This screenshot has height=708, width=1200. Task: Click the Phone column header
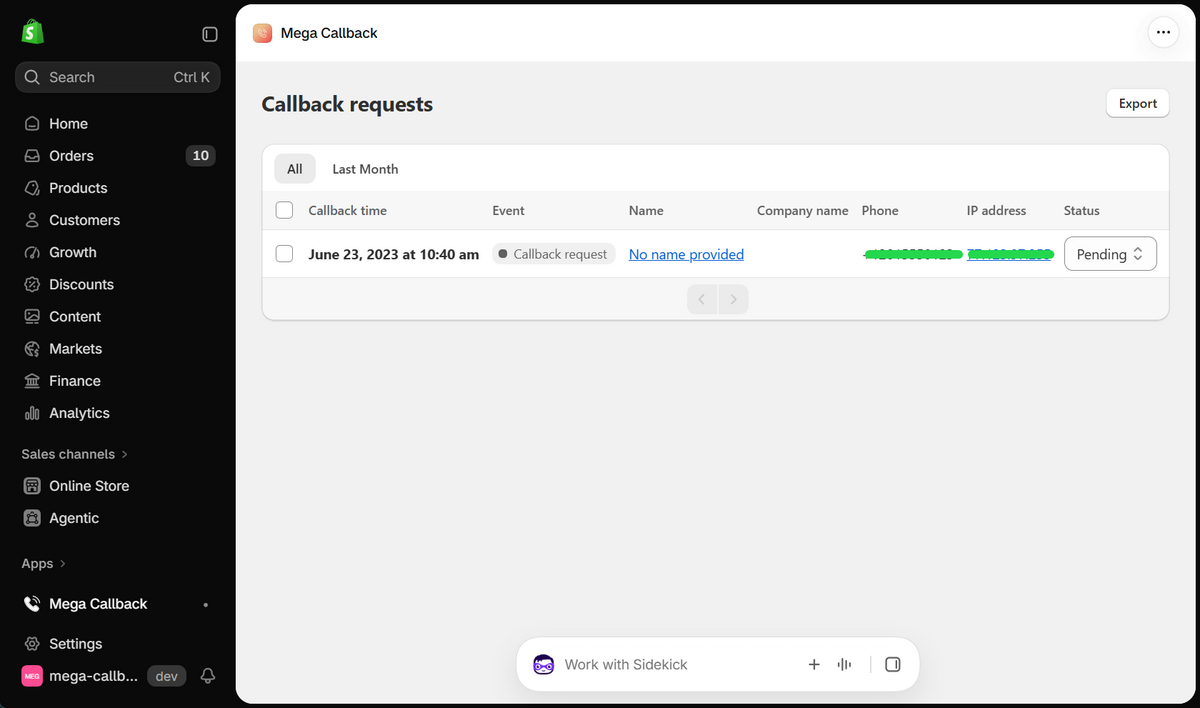pyautogui.click(x=880, y=210)
